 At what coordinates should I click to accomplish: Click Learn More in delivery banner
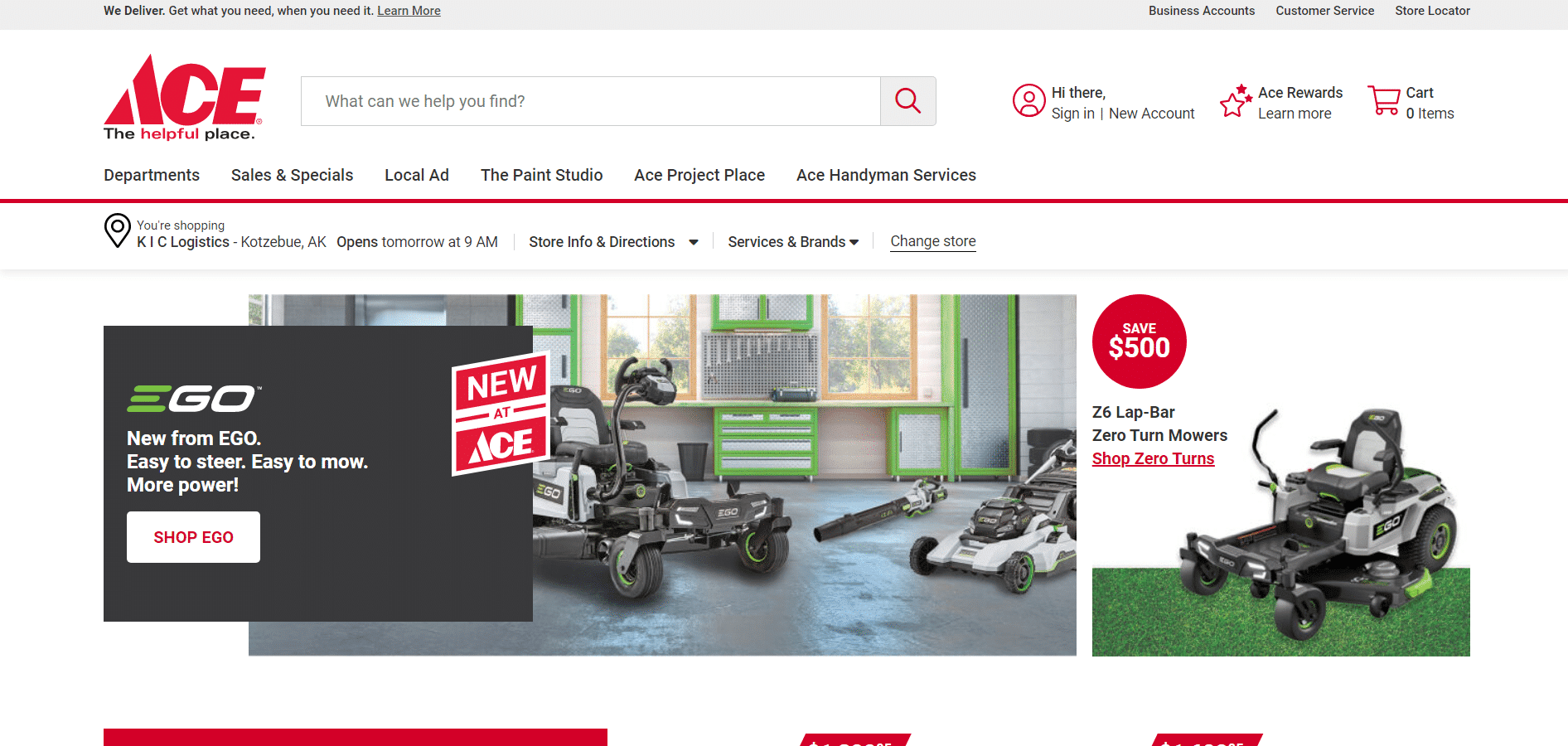coord(409,11)
